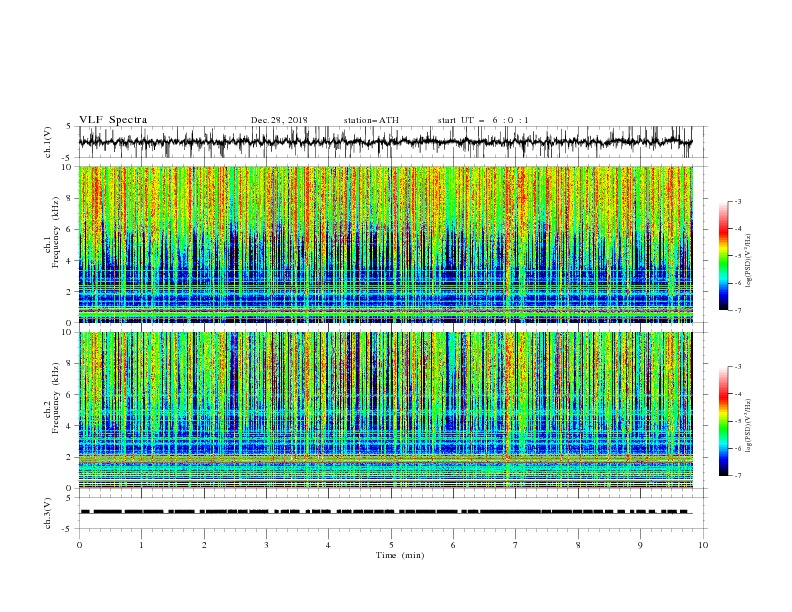
Task: Click the time axis tick label '7'
Action: [516, 545]
